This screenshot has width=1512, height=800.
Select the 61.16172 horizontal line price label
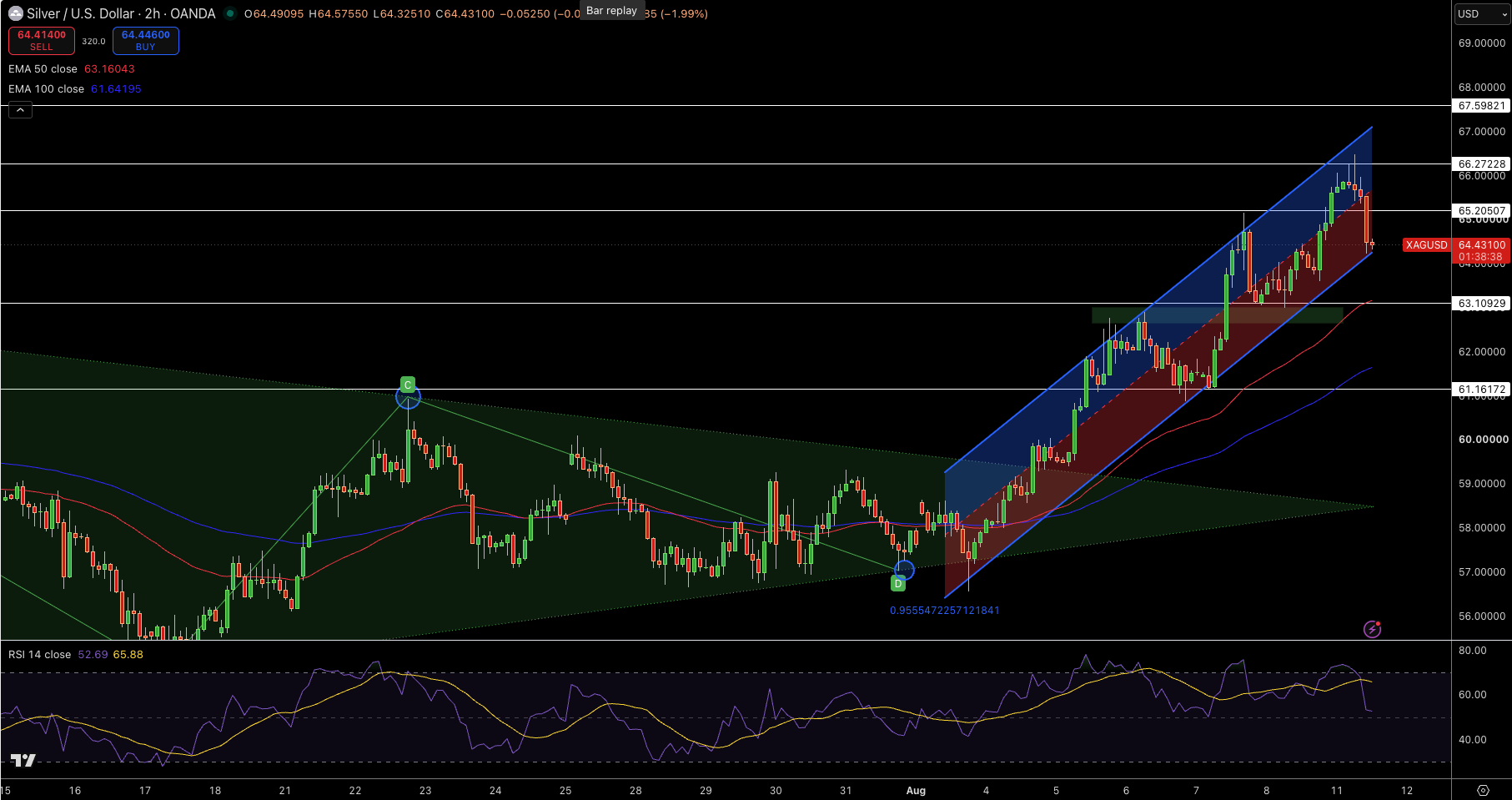point(1482,390)
